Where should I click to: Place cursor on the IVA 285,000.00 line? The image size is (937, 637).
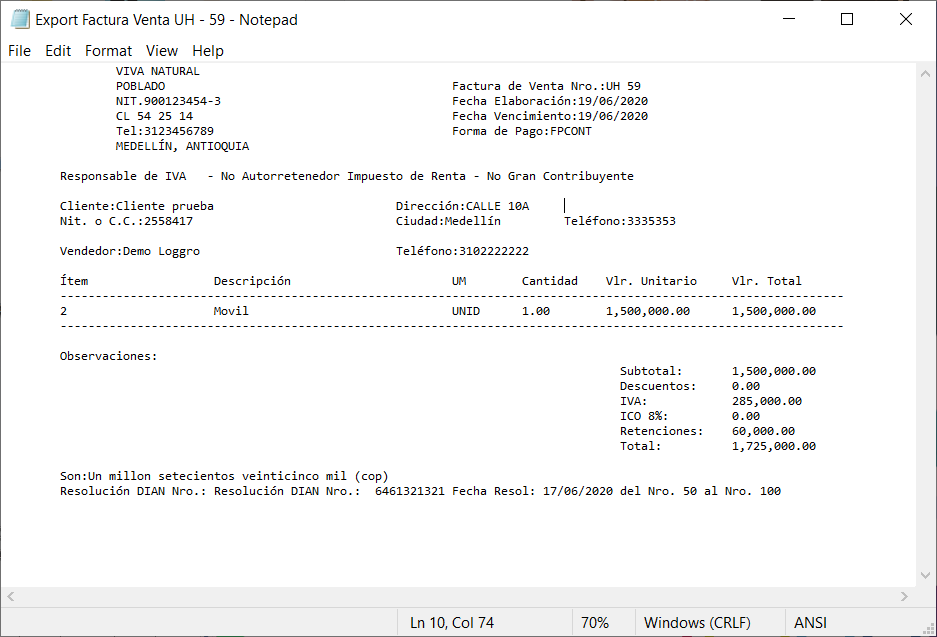(x=766, y=401)
